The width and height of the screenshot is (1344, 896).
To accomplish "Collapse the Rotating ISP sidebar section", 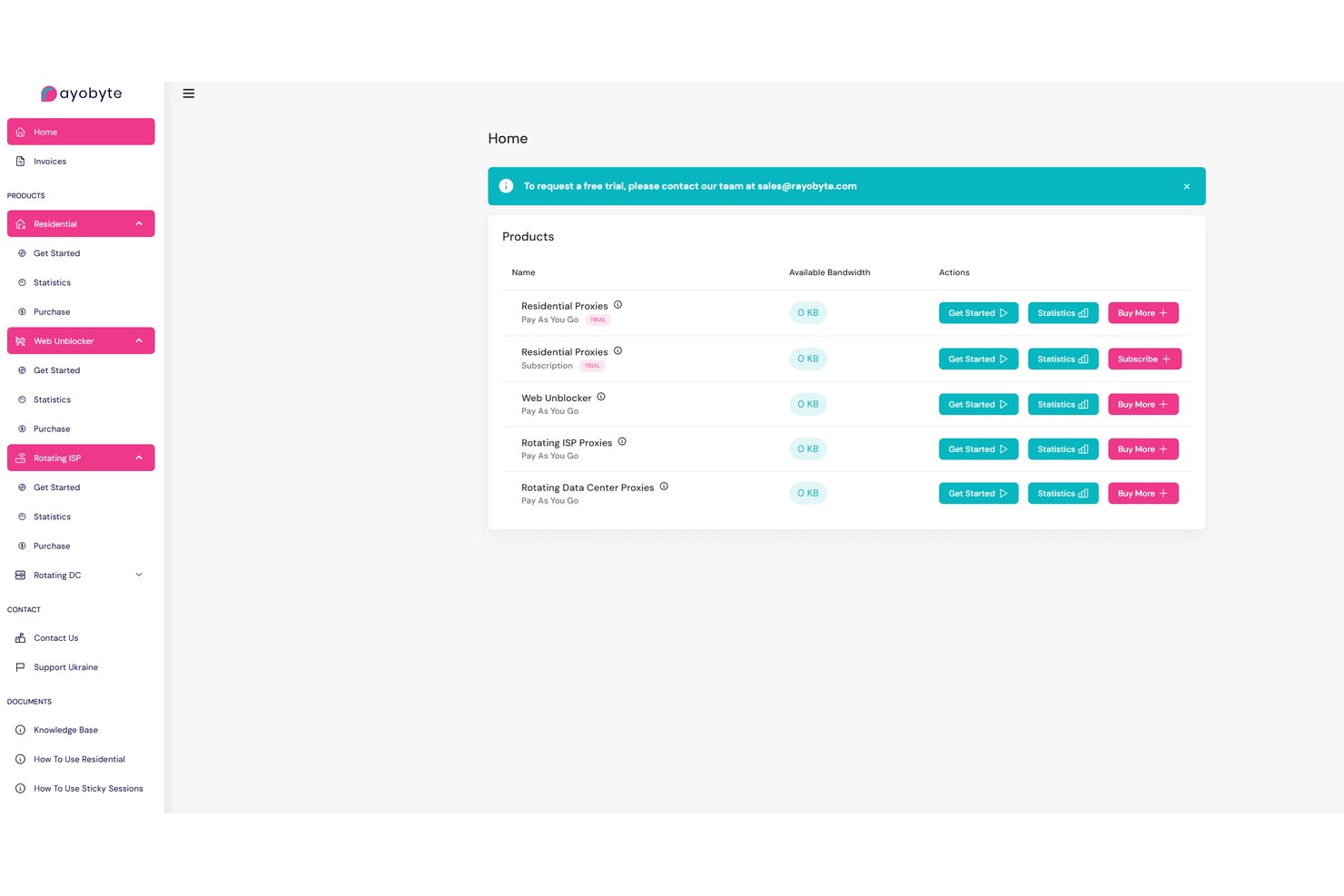I will (81, 458).
